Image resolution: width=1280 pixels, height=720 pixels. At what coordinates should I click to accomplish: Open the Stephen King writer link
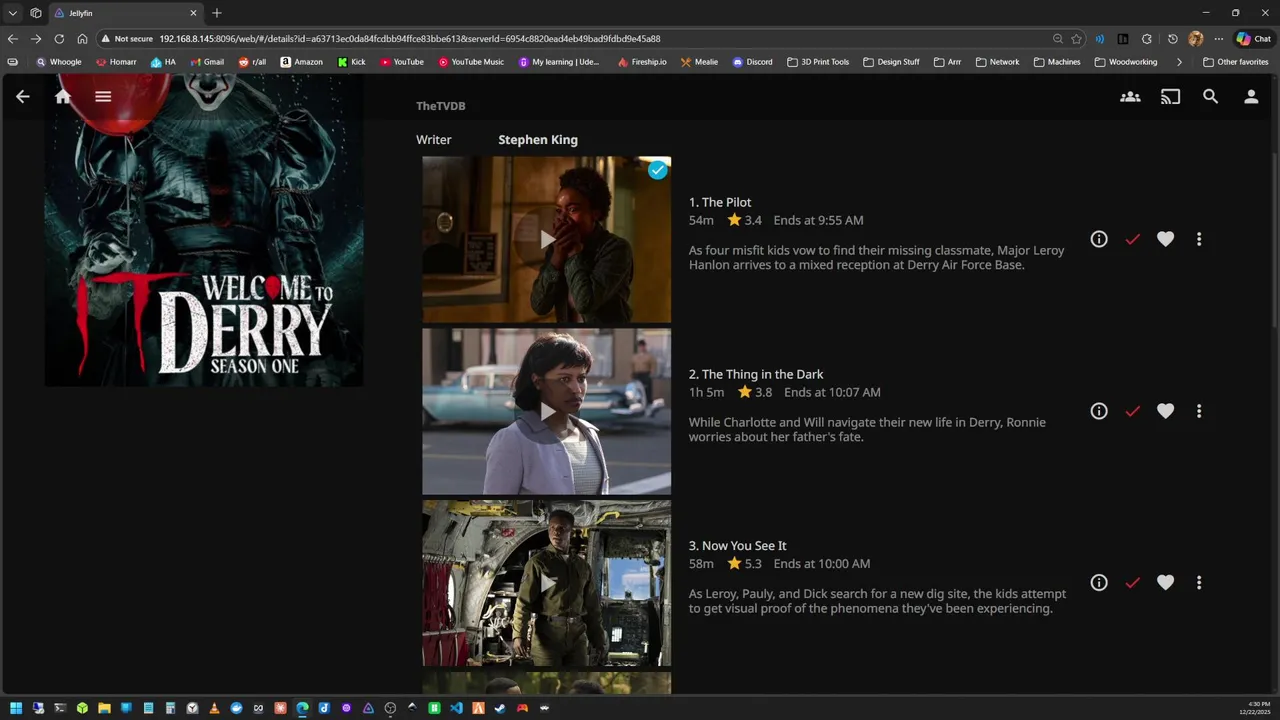(538, 140)
